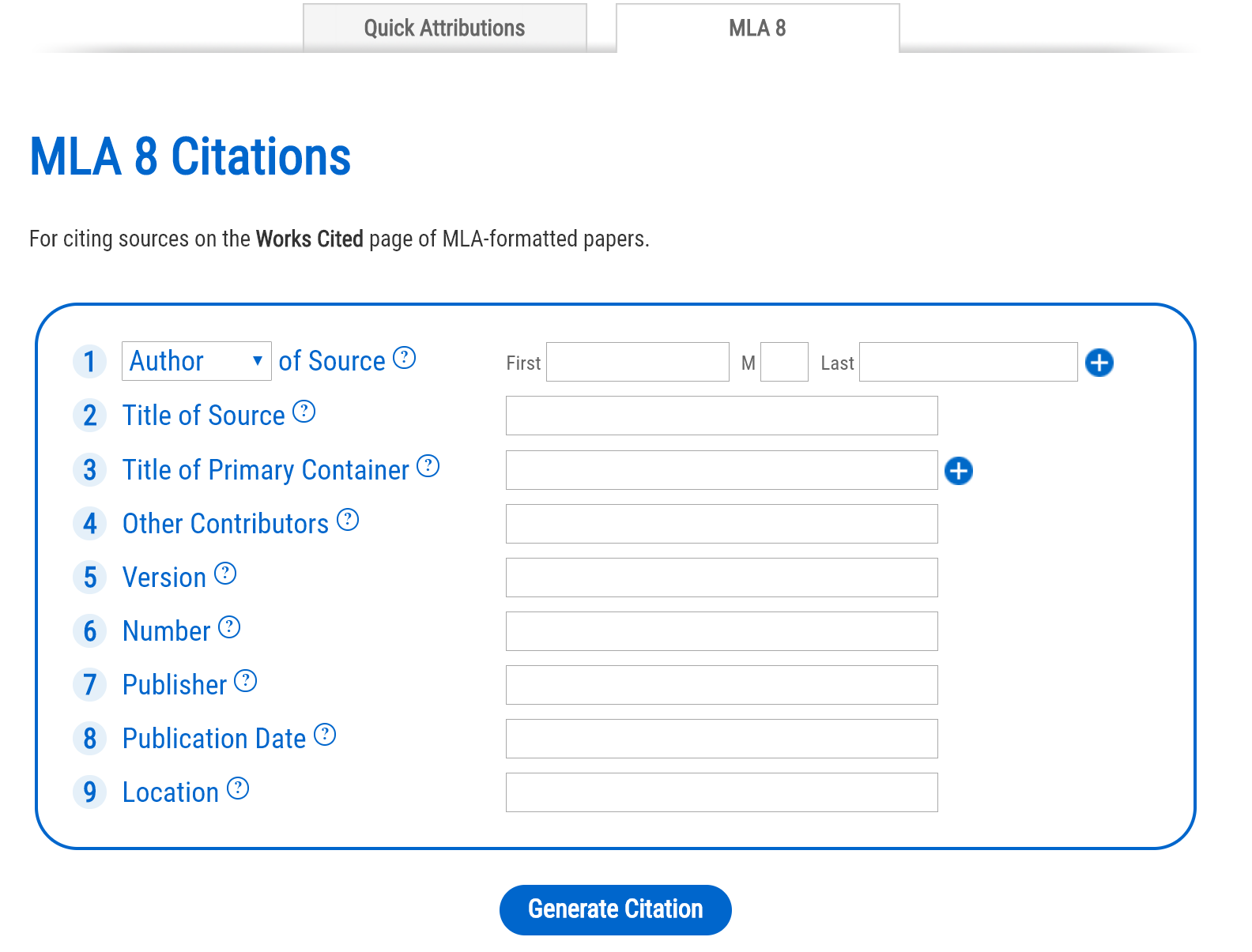Open help for Number field
The width and height of the screenshot is (1252, 952).
tap(231, 627)
